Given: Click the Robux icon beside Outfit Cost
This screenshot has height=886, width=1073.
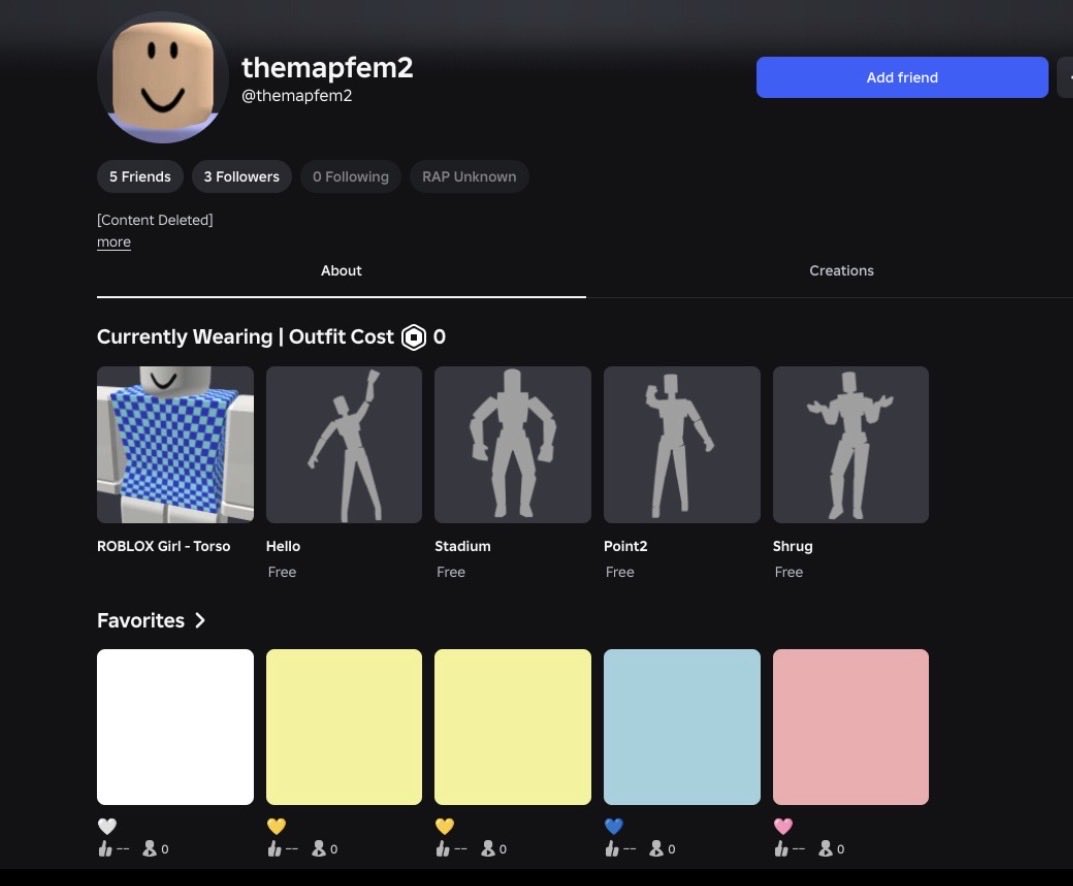Looking at the screenshot, I should (x=413, y=337).
